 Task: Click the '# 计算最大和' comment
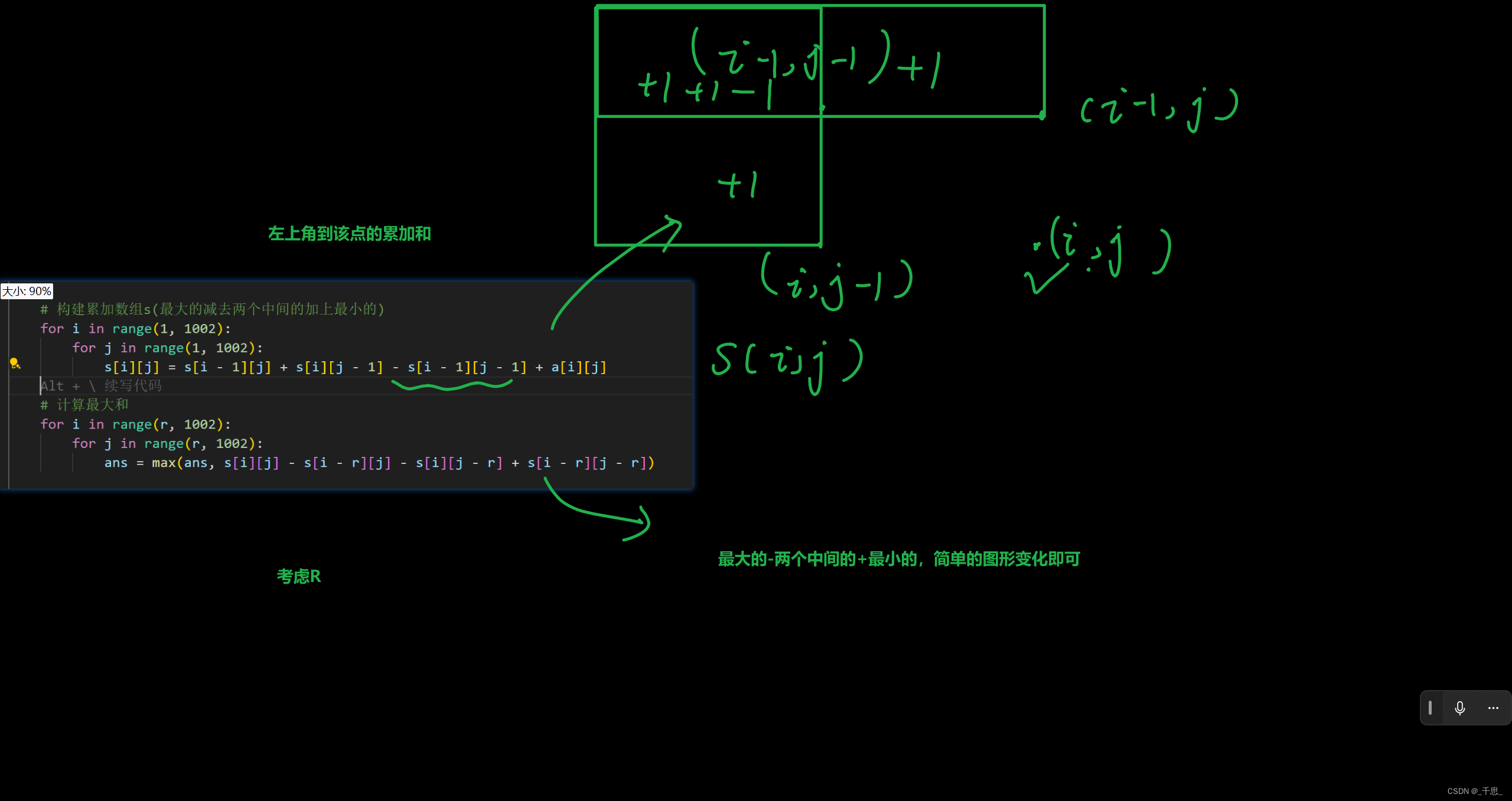click(84, 405)
